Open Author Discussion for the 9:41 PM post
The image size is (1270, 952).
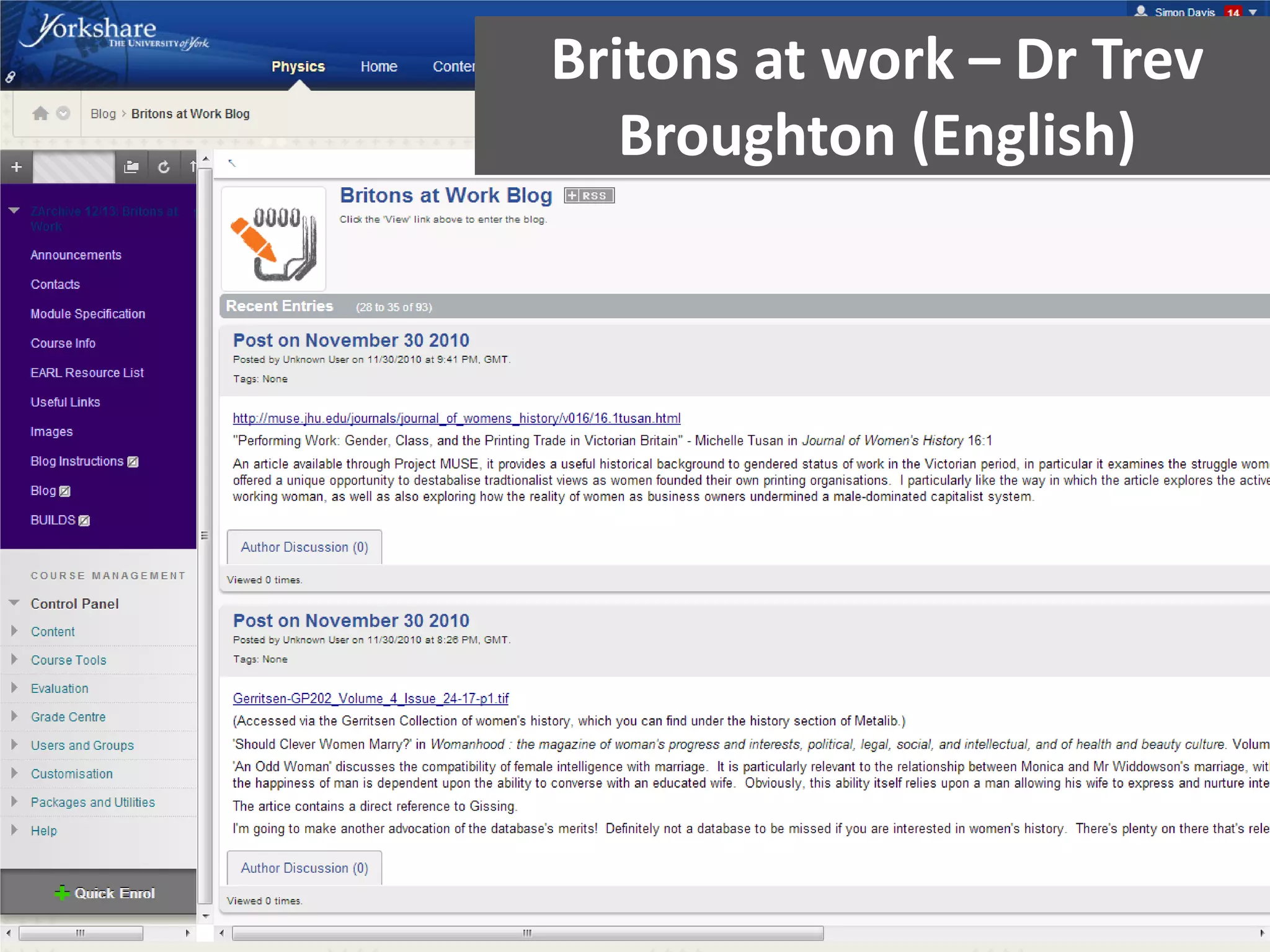click(x=304, y=547)
